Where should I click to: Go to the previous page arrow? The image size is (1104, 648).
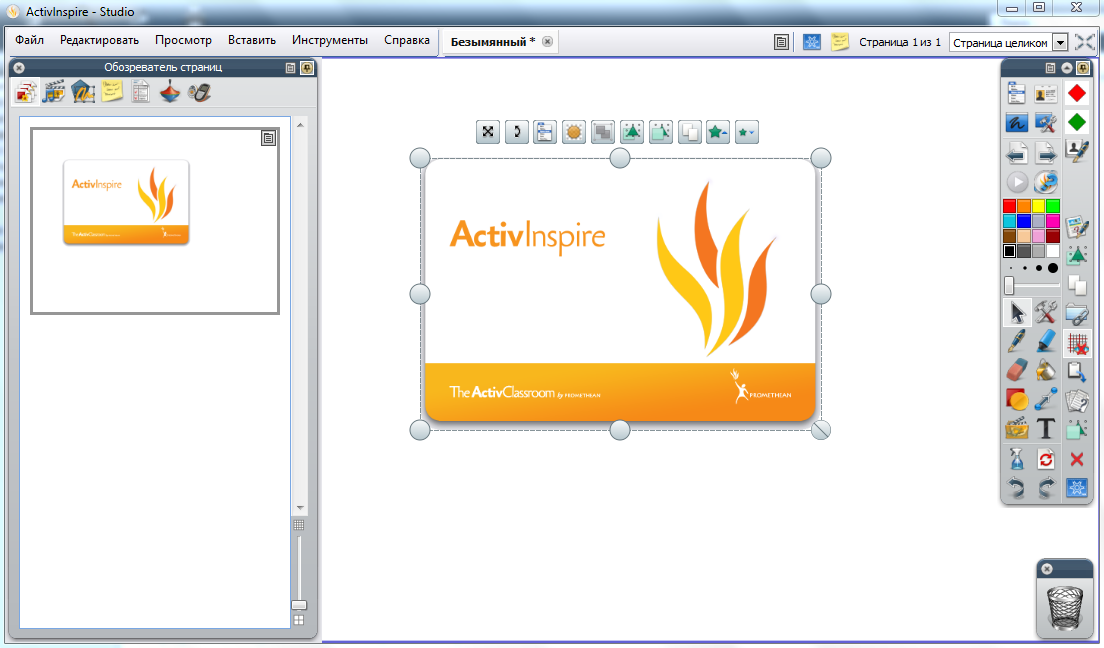1016,153
